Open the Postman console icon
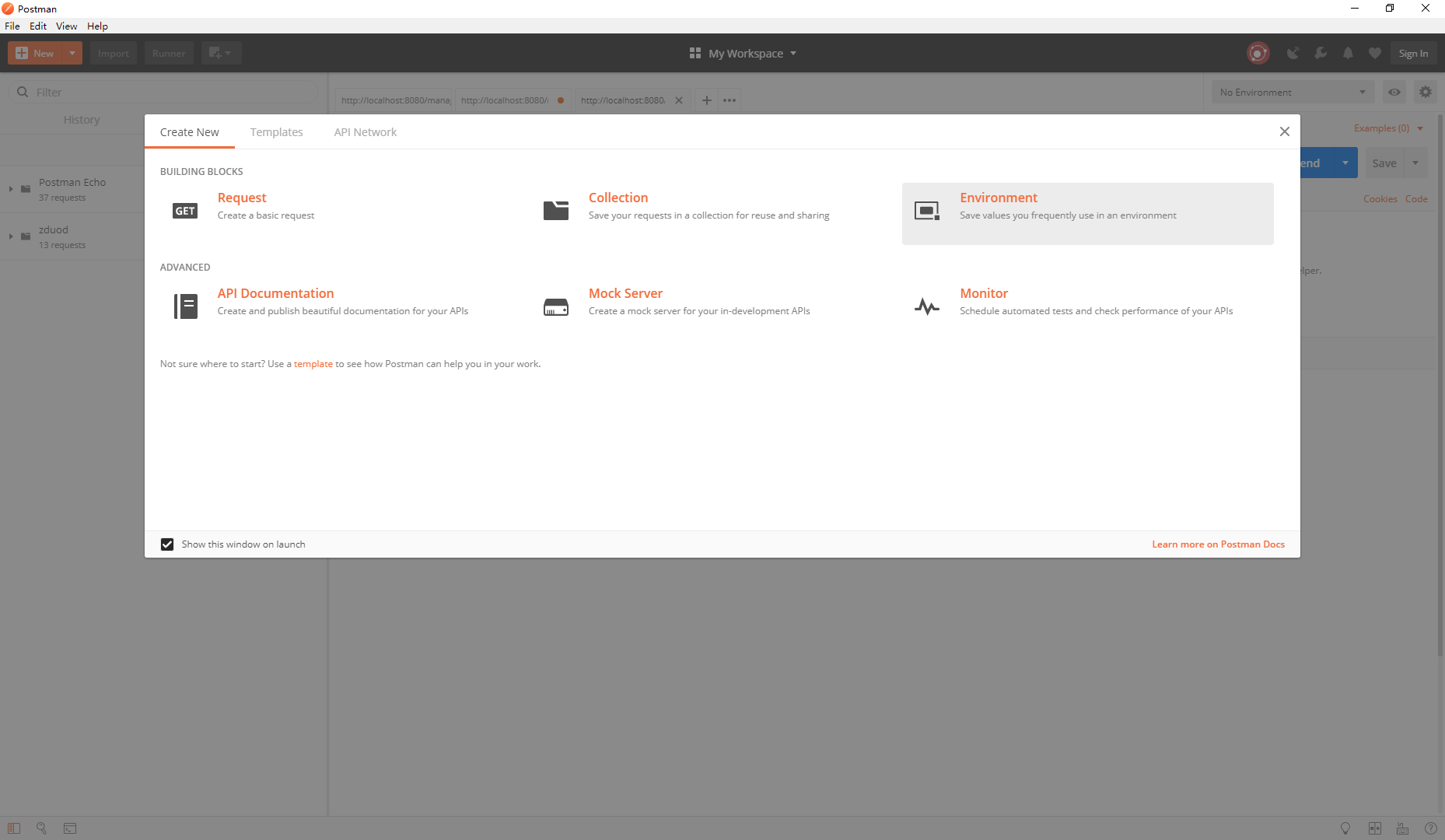The height and width of the screenshot is (840, 1445). pos(70,828)
